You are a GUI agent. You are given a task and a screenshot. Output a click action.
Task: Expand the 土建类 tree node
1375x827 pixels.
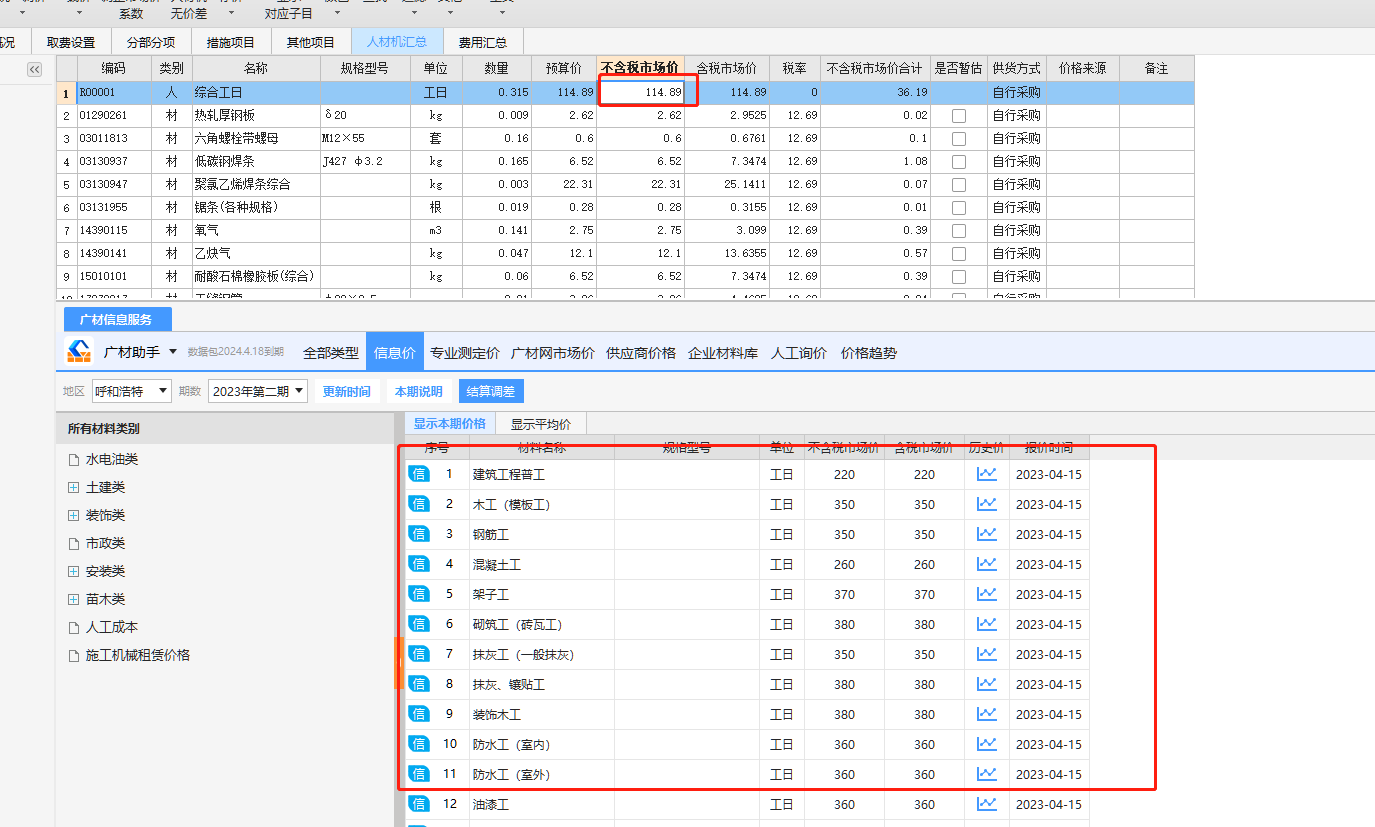tap(73, 488)
